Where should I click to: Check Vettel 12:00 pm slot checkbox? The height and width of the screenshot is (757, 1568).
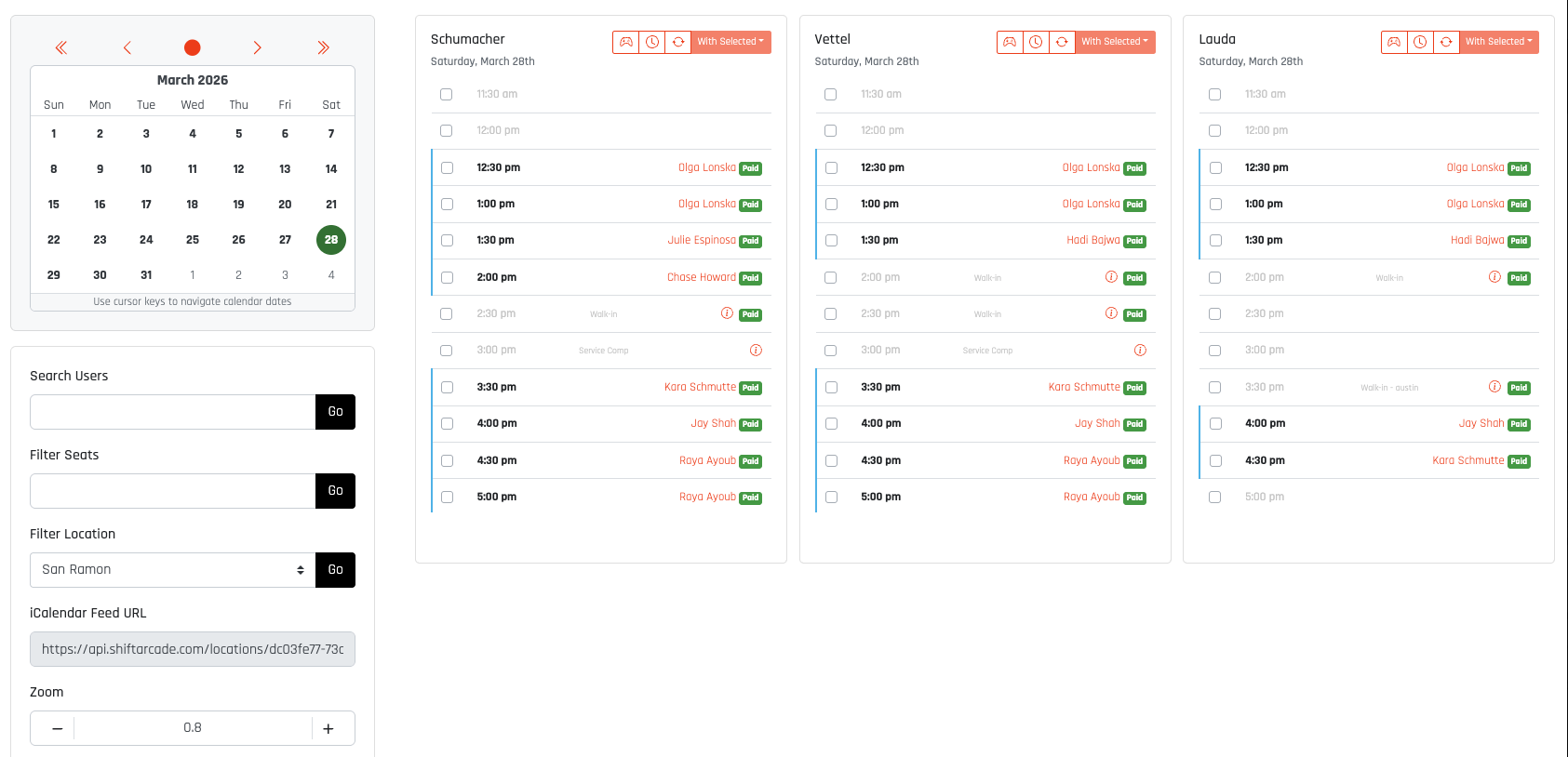pos(831,131)
